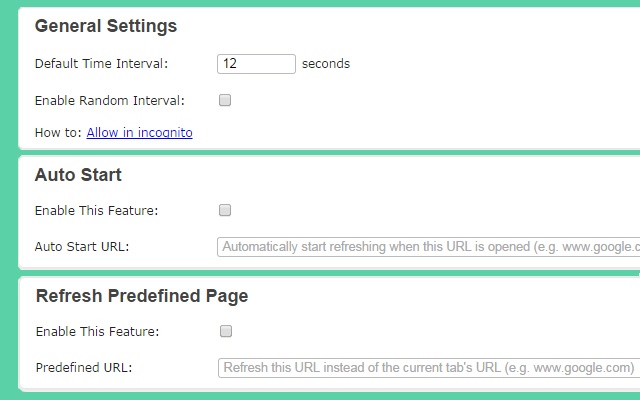Image resolution: width=640 pixels, height=400 pixels.
Task: Click Enable This Feature label under Auto Start
Action: [96, 210]
